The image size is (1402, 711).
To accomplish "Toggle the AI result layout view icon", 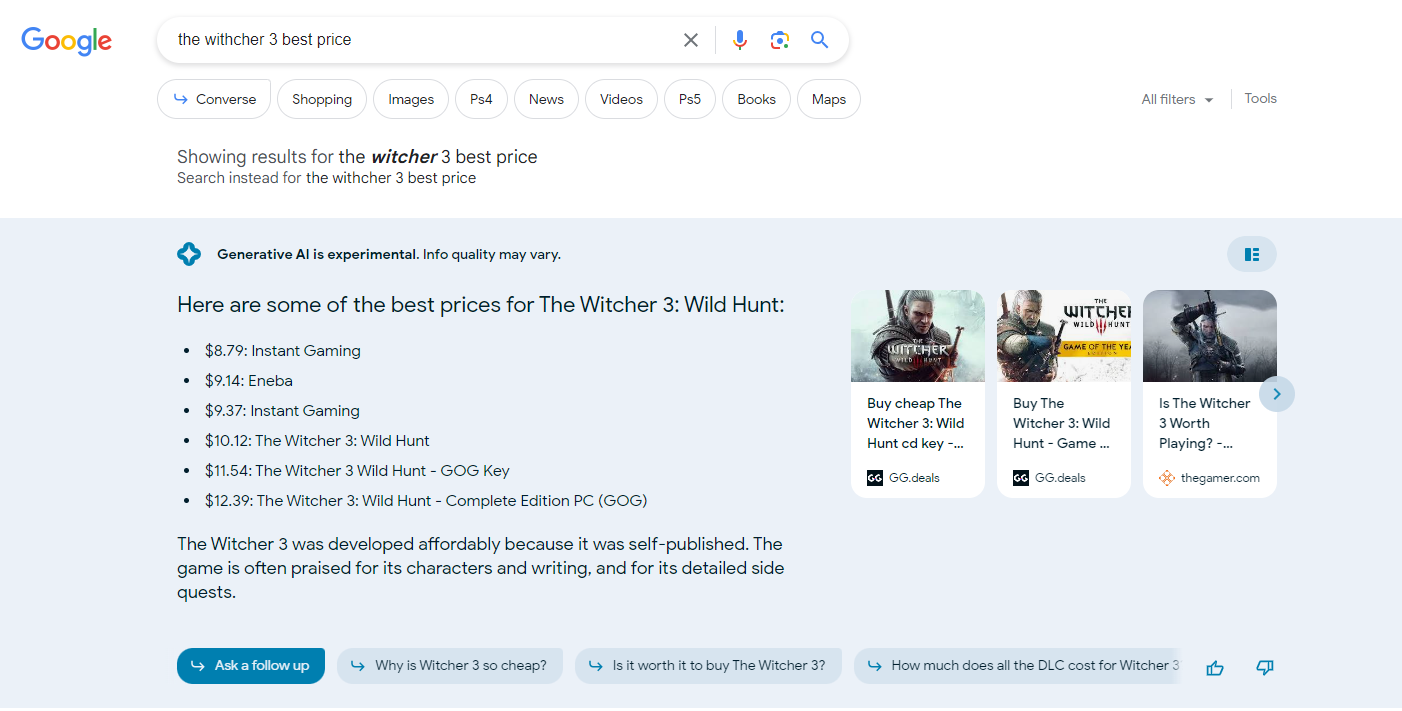I will (x=1252, y=254).
